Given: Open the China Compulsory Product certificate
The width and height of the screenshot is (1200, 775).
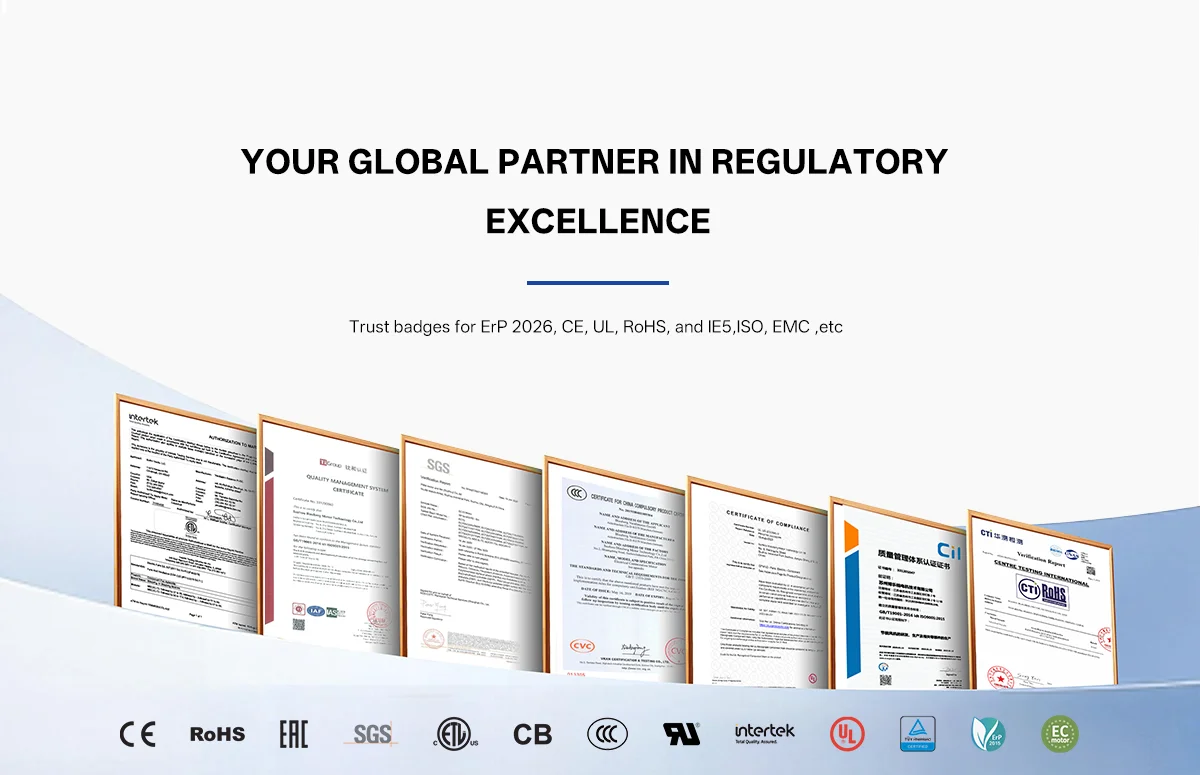Looking at the screenshot, I should (x=615, y=570).
